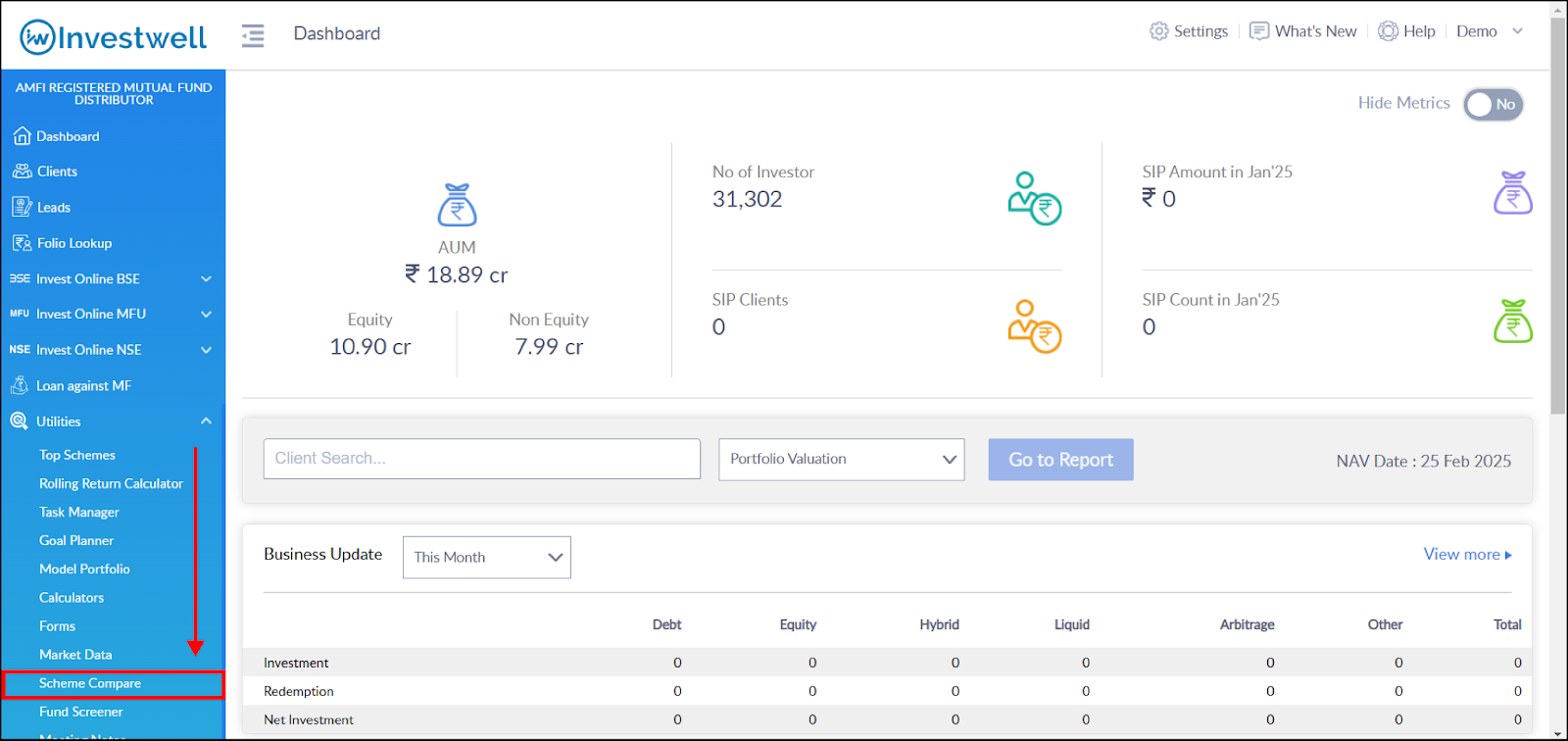Click the Leads notepad icon
Screen dimensions: 1568x741
[22, 207]
